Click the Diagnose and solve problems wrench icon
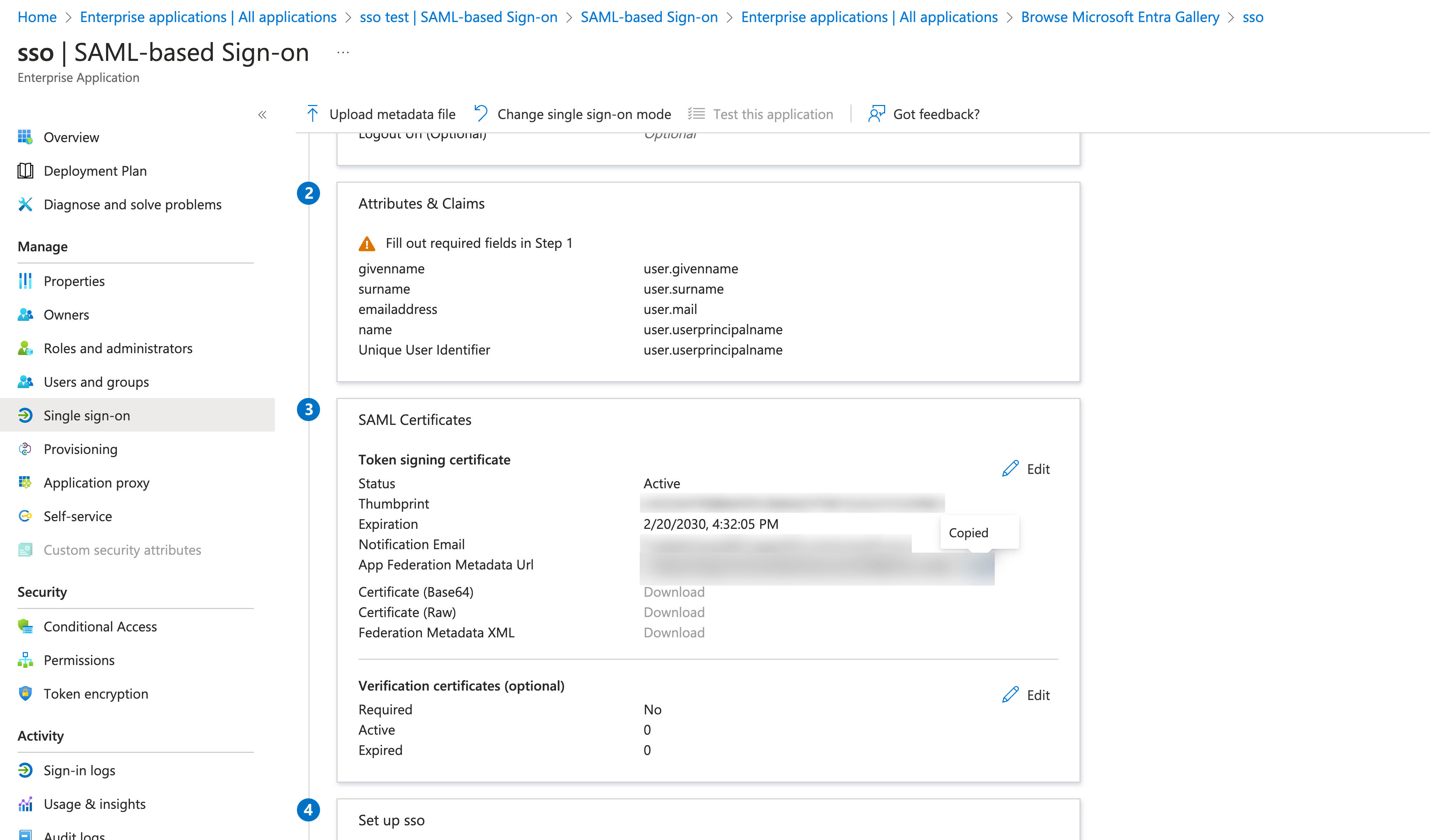This screenshot has width=1430, height=840. pos(25,204)
